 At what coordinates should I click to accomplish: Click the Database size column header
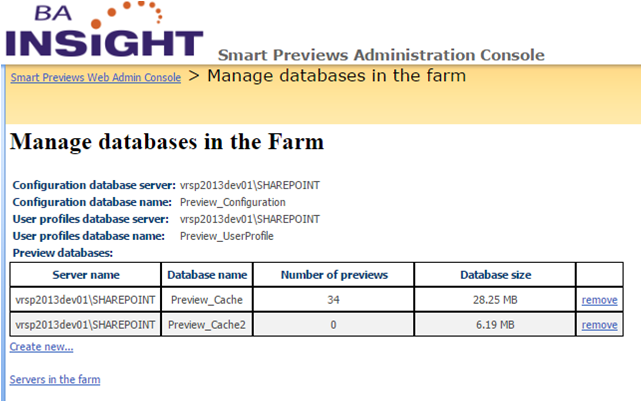495,274
